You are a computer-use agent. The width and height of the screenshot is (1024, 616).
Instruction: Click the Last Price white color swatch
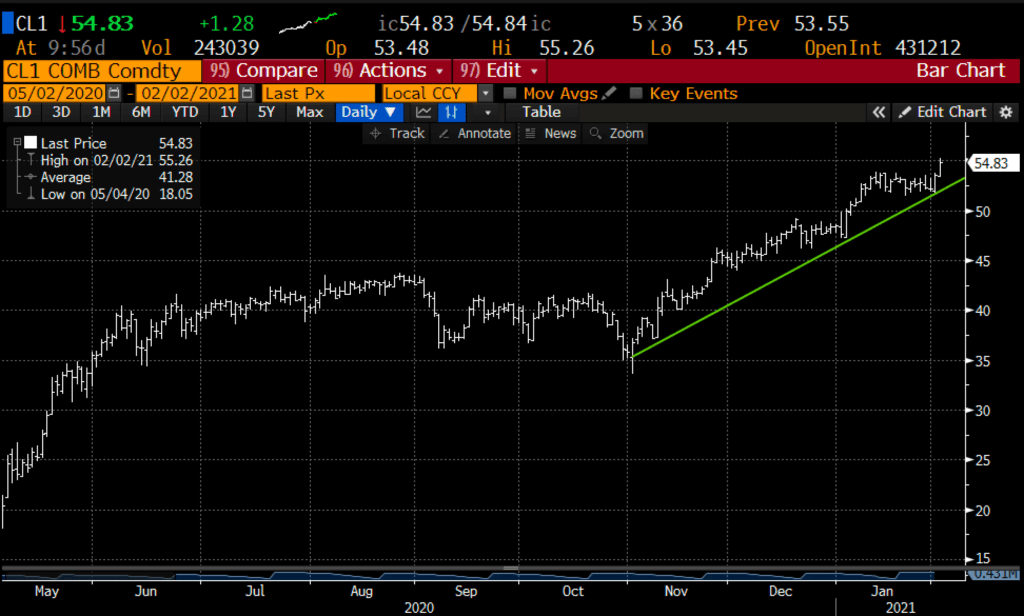(31, 143)
